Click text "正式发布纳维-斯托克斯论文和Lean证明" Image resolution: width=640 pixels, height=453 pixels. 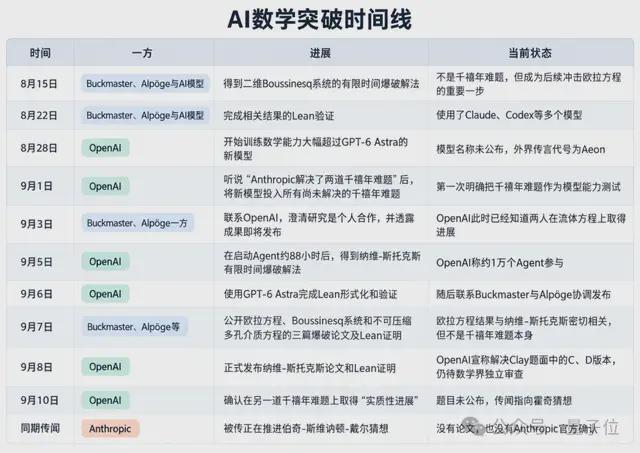point(309,368)
